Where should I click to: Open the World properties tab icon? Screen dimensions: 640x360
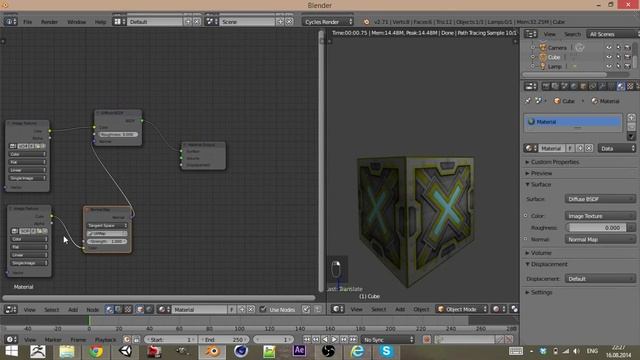point(574,86)
